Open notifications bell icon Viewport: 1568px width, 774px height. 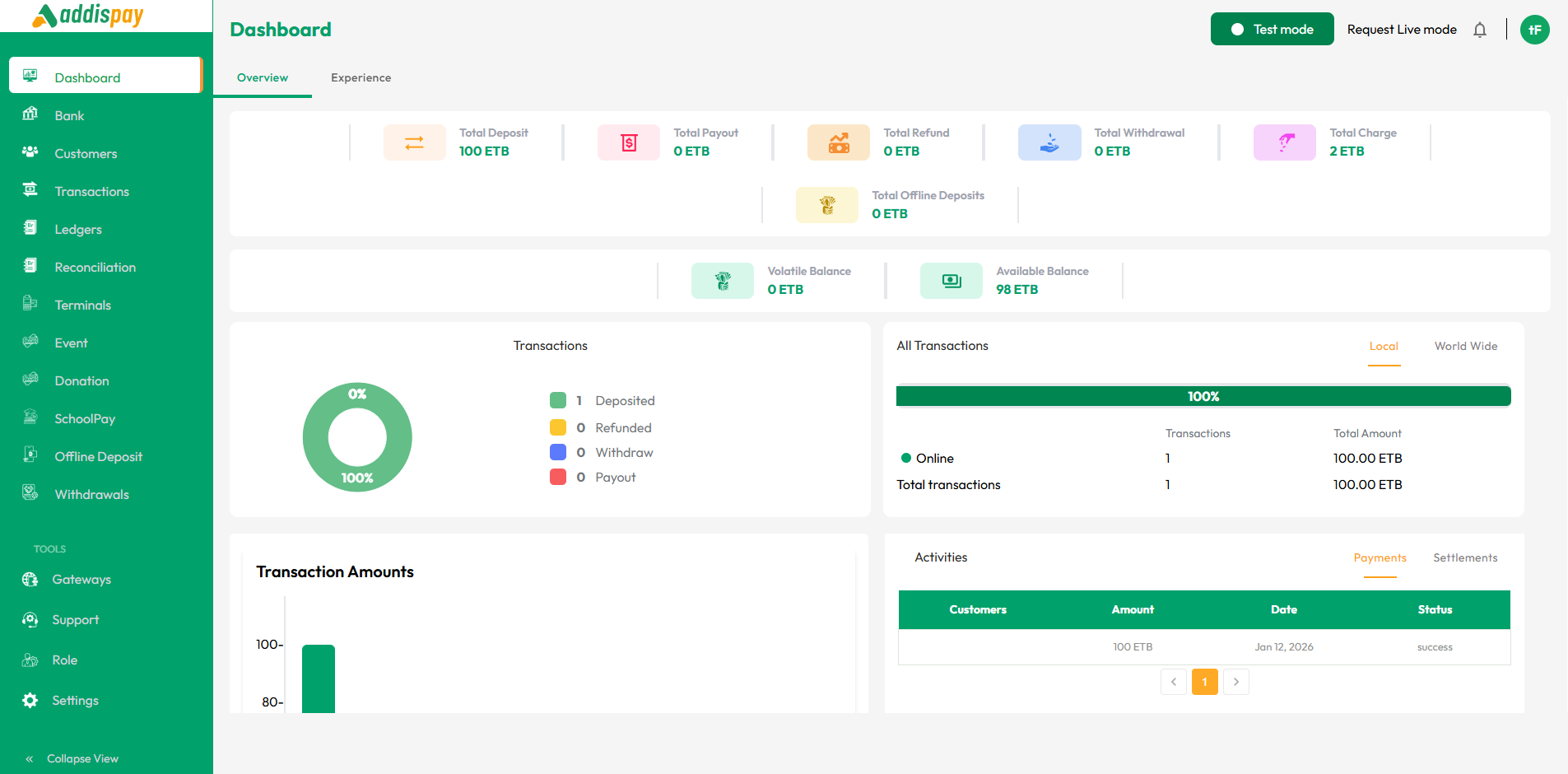tap(1480, 30)
